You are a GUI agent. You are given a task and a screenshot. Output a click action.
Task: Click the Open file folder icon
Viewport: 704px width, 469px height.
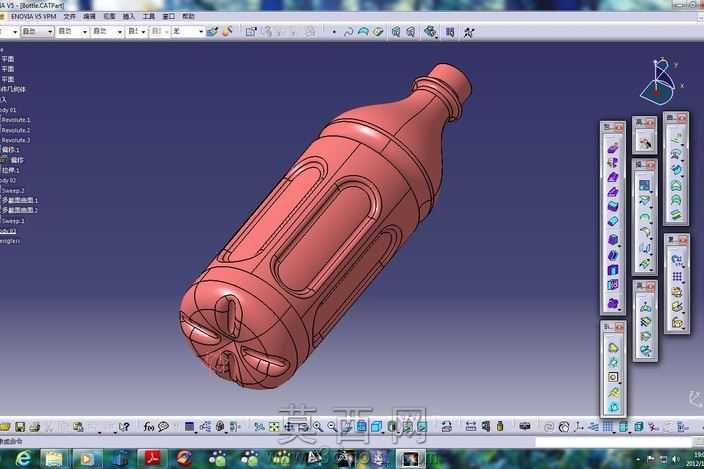coord(5,426)
